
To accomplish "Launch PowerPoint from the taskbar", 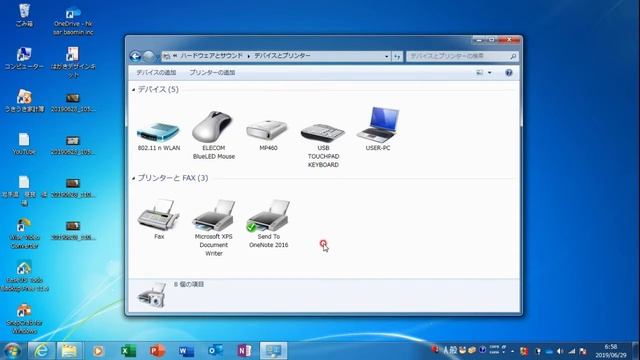I will (x=157, y=351).
